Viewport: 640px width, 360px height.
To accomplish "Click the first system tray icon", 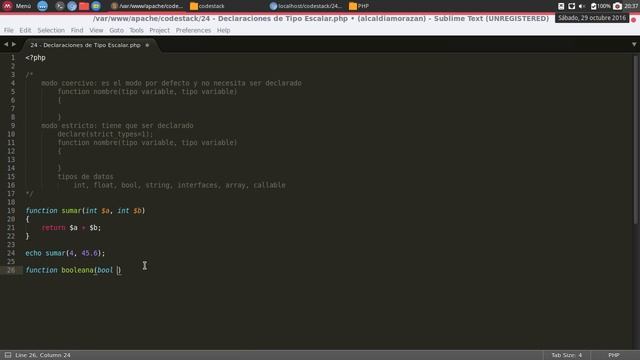I will pos(561,6).
